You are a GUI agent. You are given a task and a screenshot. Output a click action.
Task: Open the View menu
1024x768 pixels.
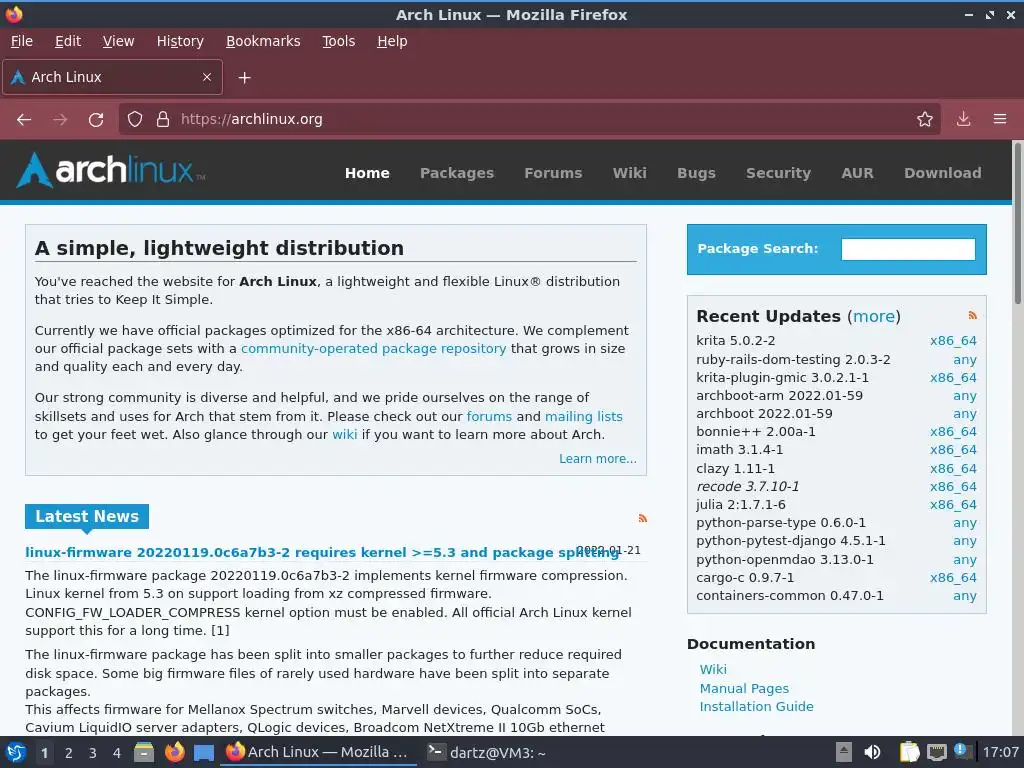point(118,41)
